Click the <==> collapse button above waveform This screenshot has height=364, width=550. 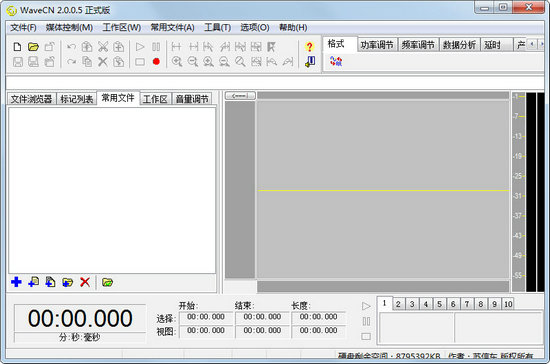(240, 96)
